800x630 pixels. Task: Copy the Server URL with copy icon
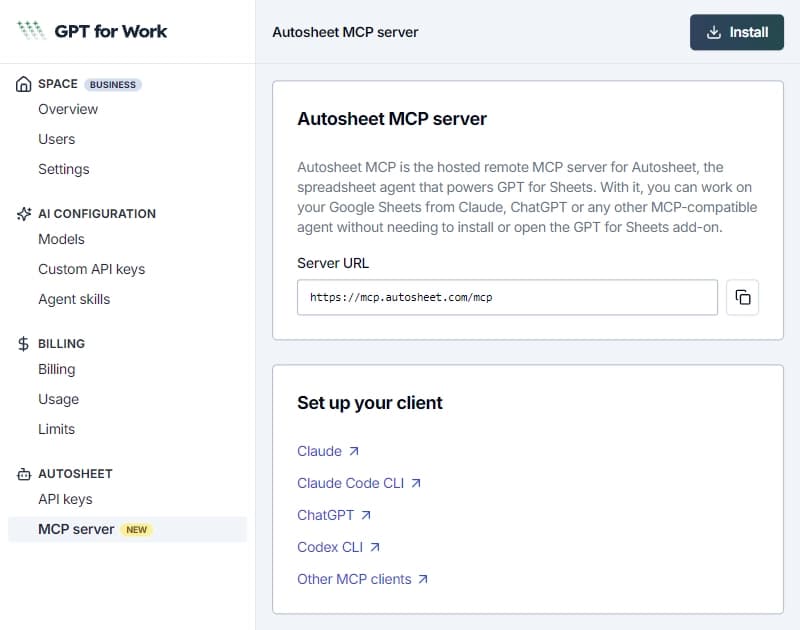pyautogui.click(x=742, y=297)
